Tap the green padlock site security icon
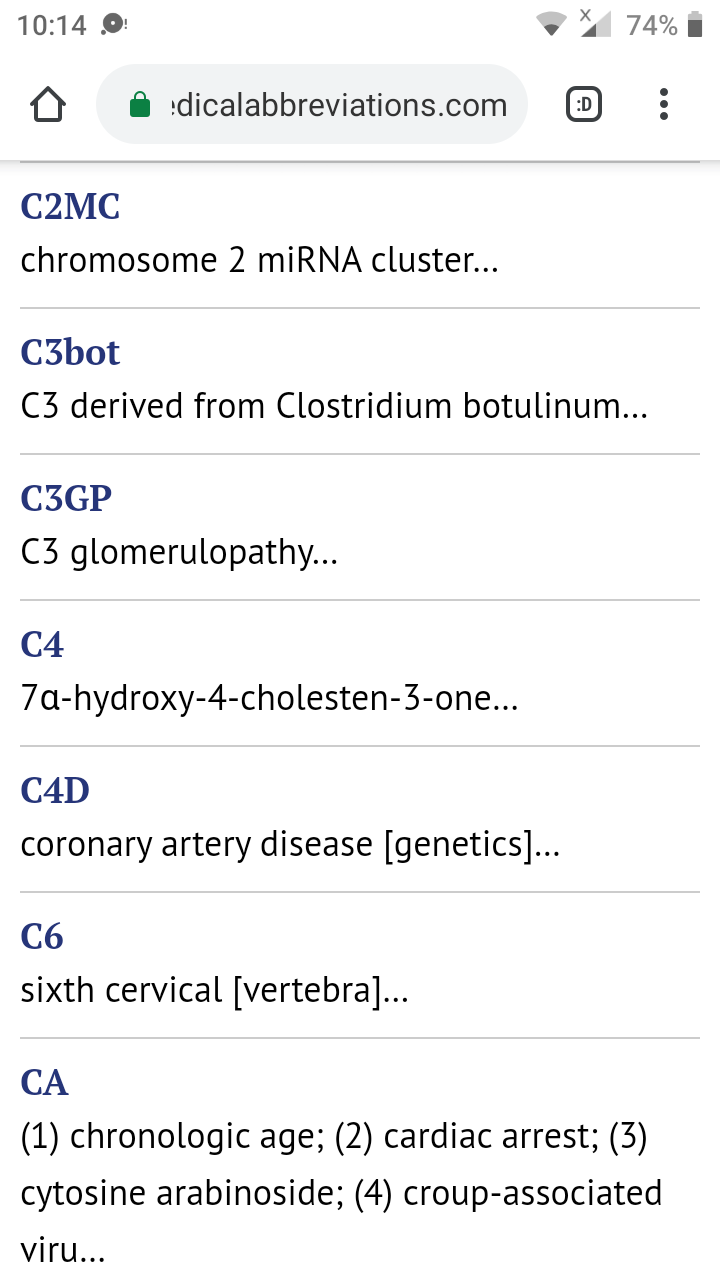This screenshot has width=720, height=1280. (x=140, y=105)
